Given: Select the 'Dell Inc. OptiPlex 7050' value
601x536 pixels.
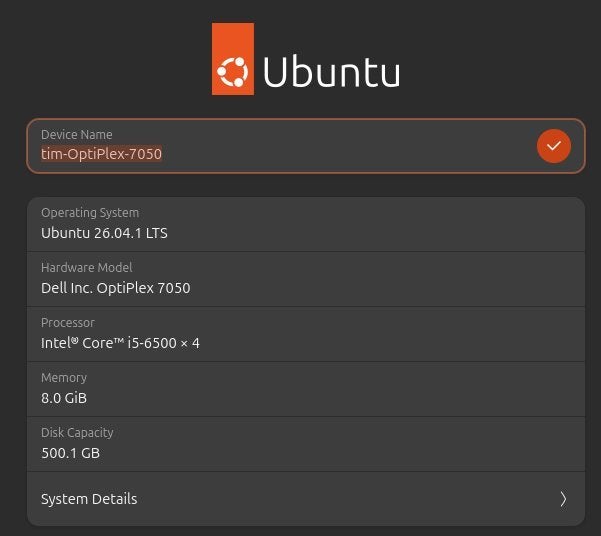Looking at the screenshot, I should (x=116, y=288).
